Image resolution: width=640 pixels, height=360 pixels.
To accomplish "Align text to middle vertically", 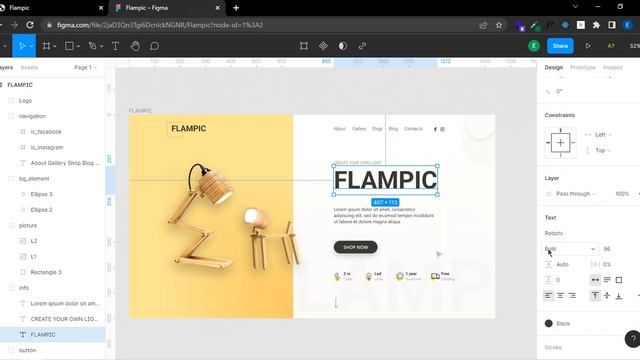I will (607, 296).
